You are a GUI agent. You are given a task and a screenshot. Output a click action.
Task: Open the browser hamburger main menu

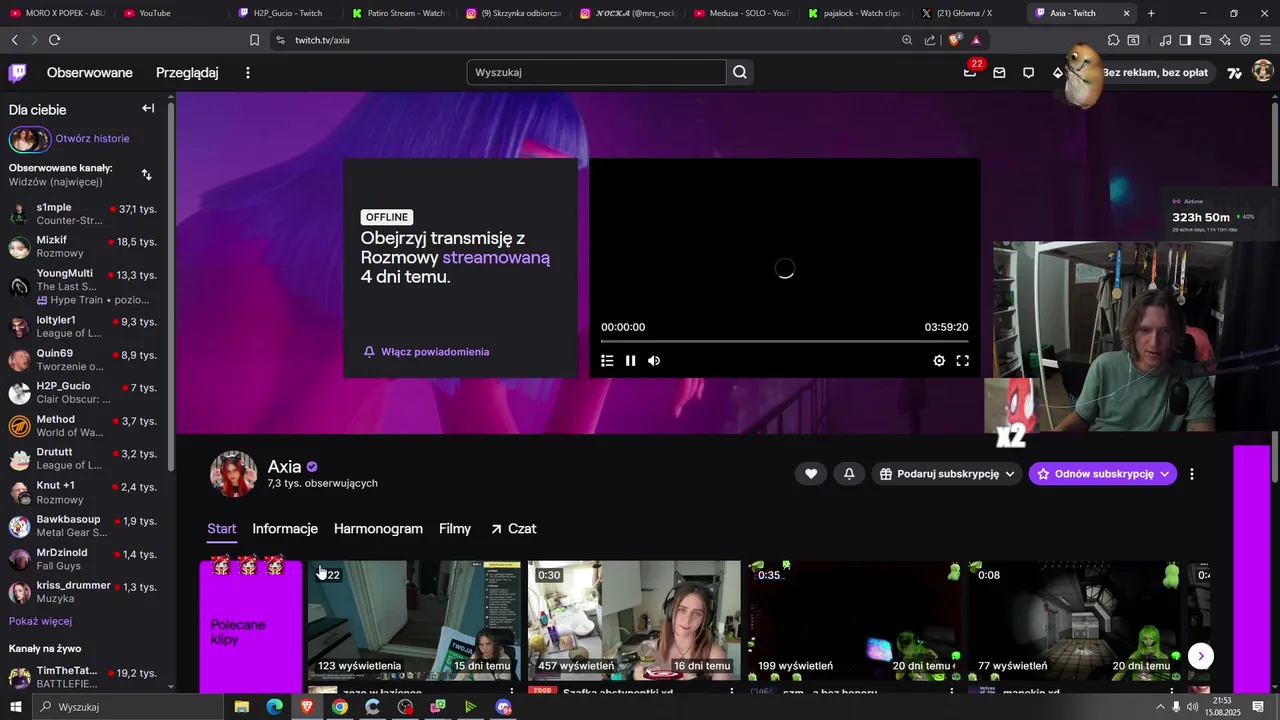tap(1266, 40)
